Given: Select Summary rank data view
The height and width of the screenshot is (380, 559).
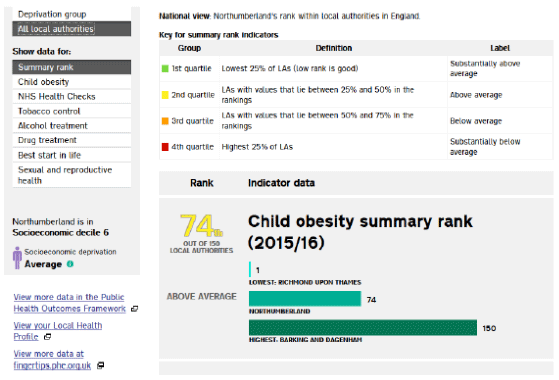Looking at the screenshot, I should 72,67.
